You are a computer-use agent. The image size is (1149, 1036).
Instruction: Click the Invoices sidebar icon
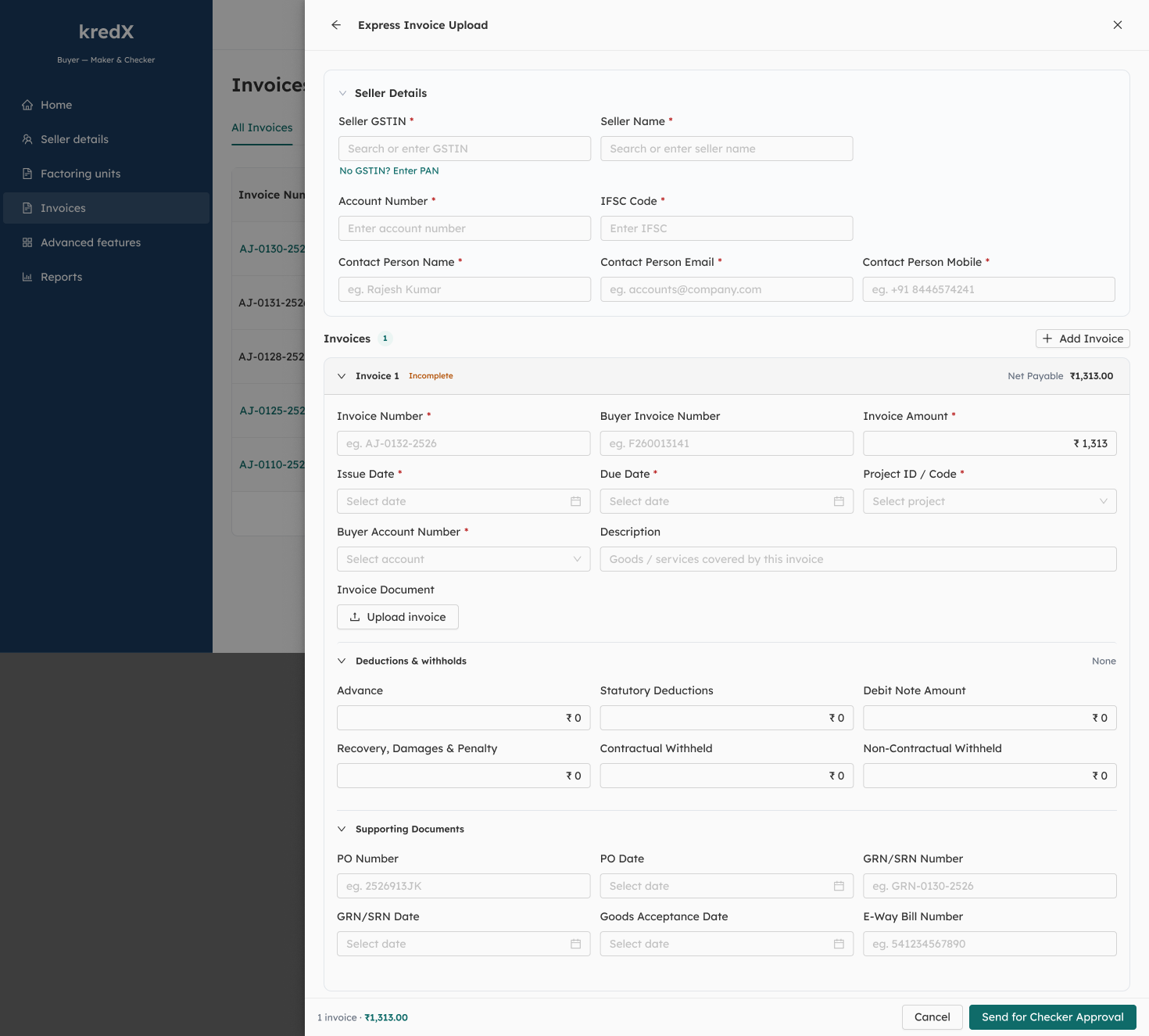tap(27, 208)
